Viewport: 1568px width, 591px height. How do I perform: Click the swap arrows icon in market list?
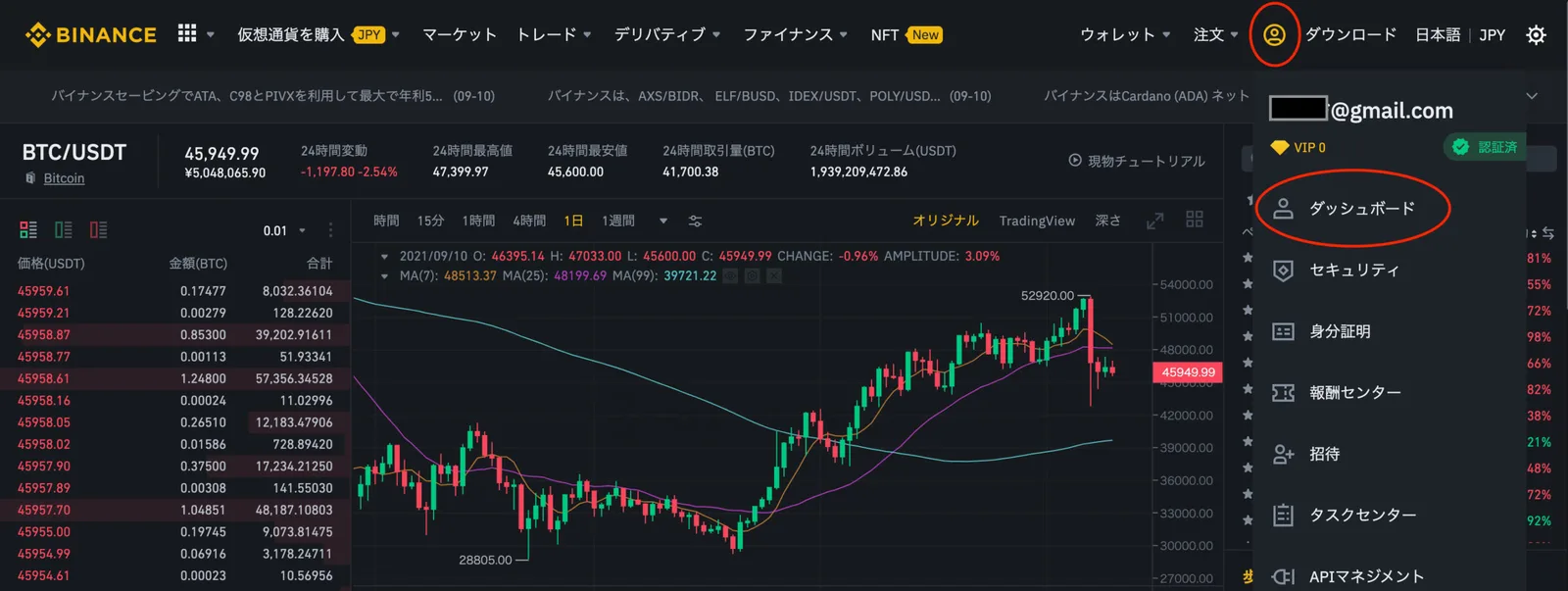point(1547,233)
